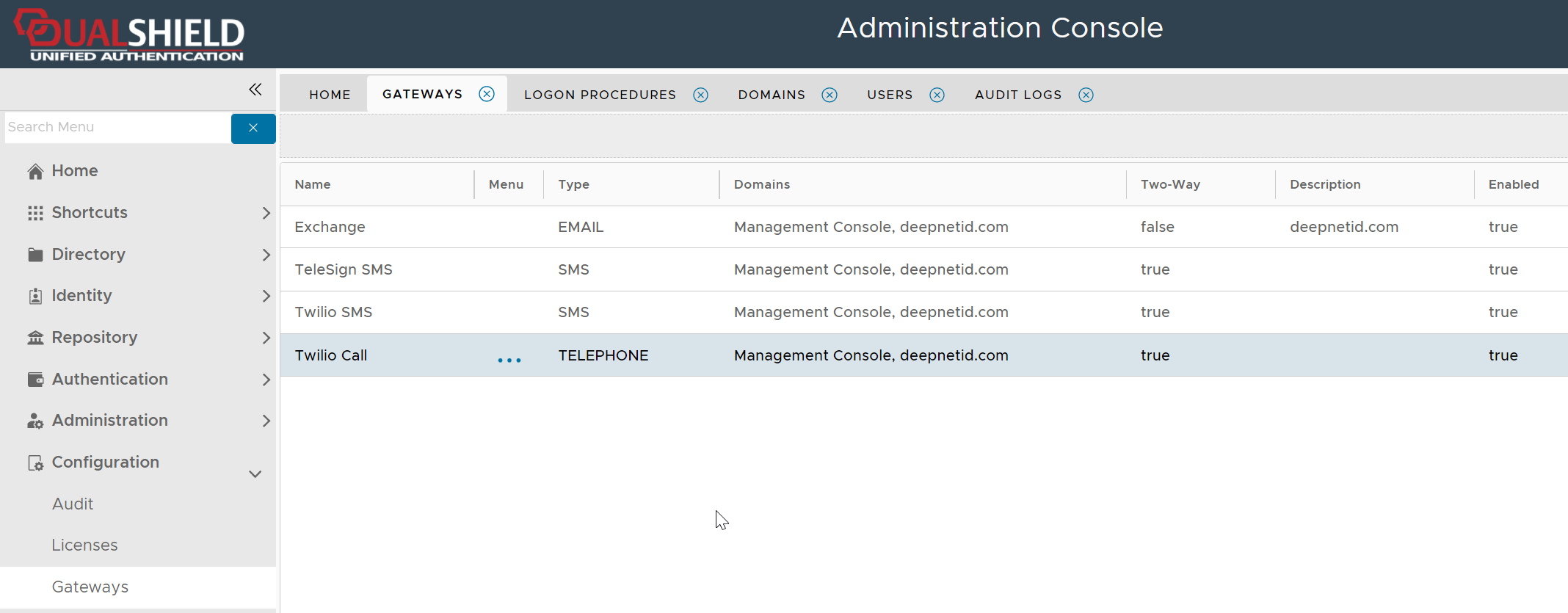Clear the menu search with X button
Screen dimensions: 1568x613
tap(253, 128)
